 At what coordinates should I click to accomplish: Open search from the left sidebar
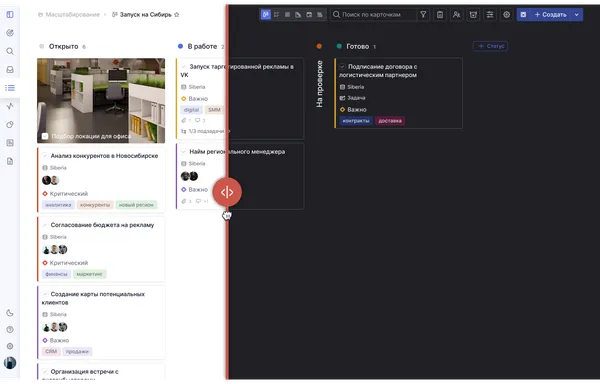[x=10, y=51]
